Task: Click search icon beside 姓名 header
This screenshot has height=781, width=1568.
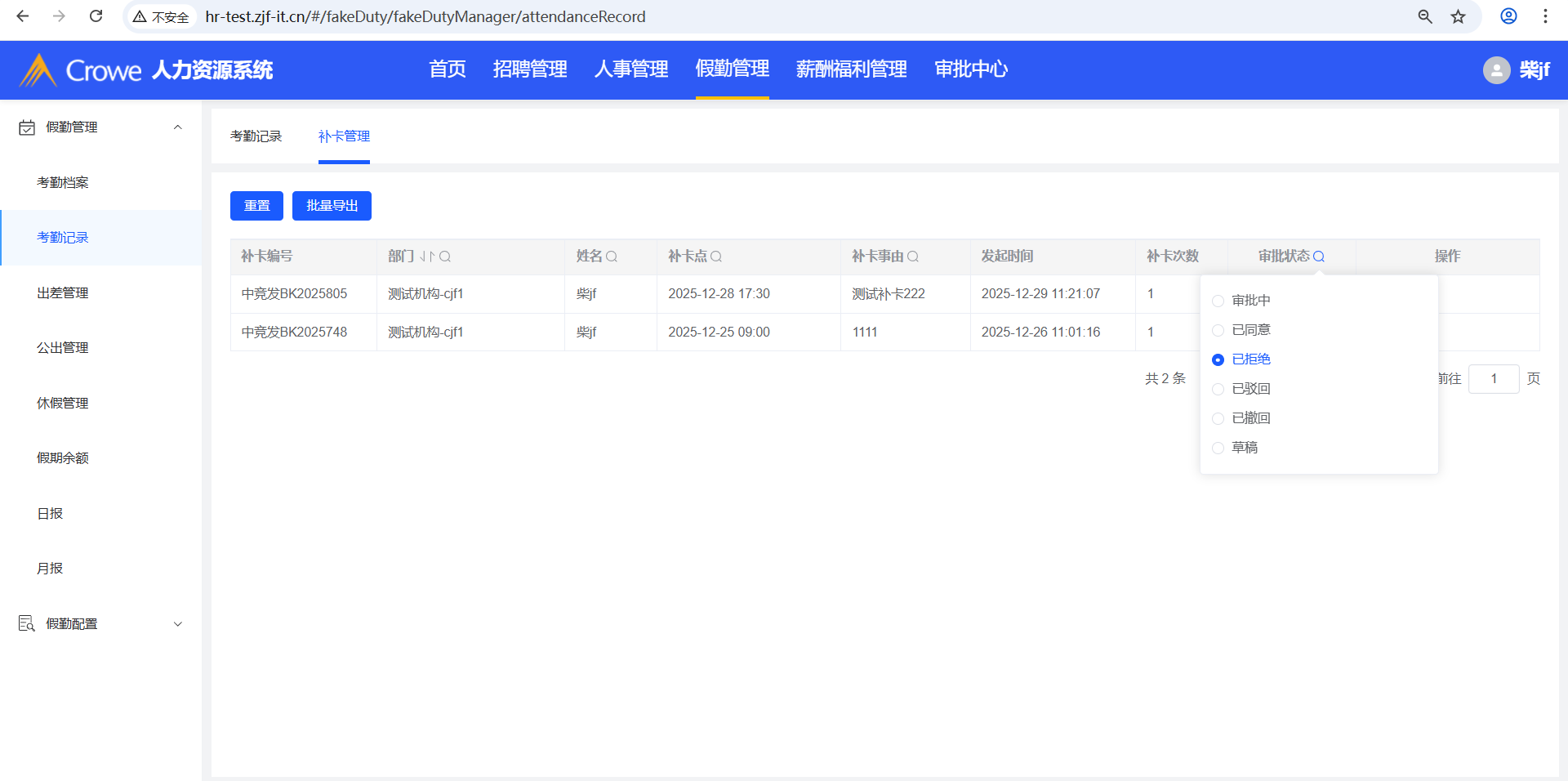Action: pyautogui.click(x=612, y=257)
